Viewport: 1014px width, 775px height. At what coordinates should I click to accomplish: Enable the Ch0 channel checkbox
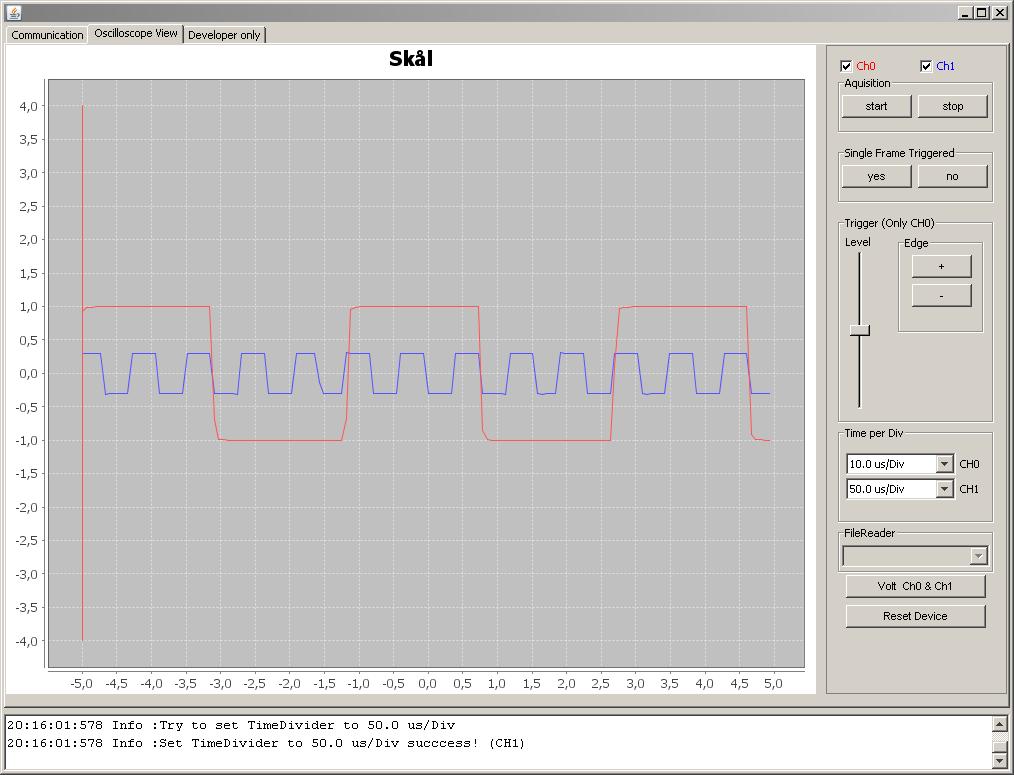point(846,65)
